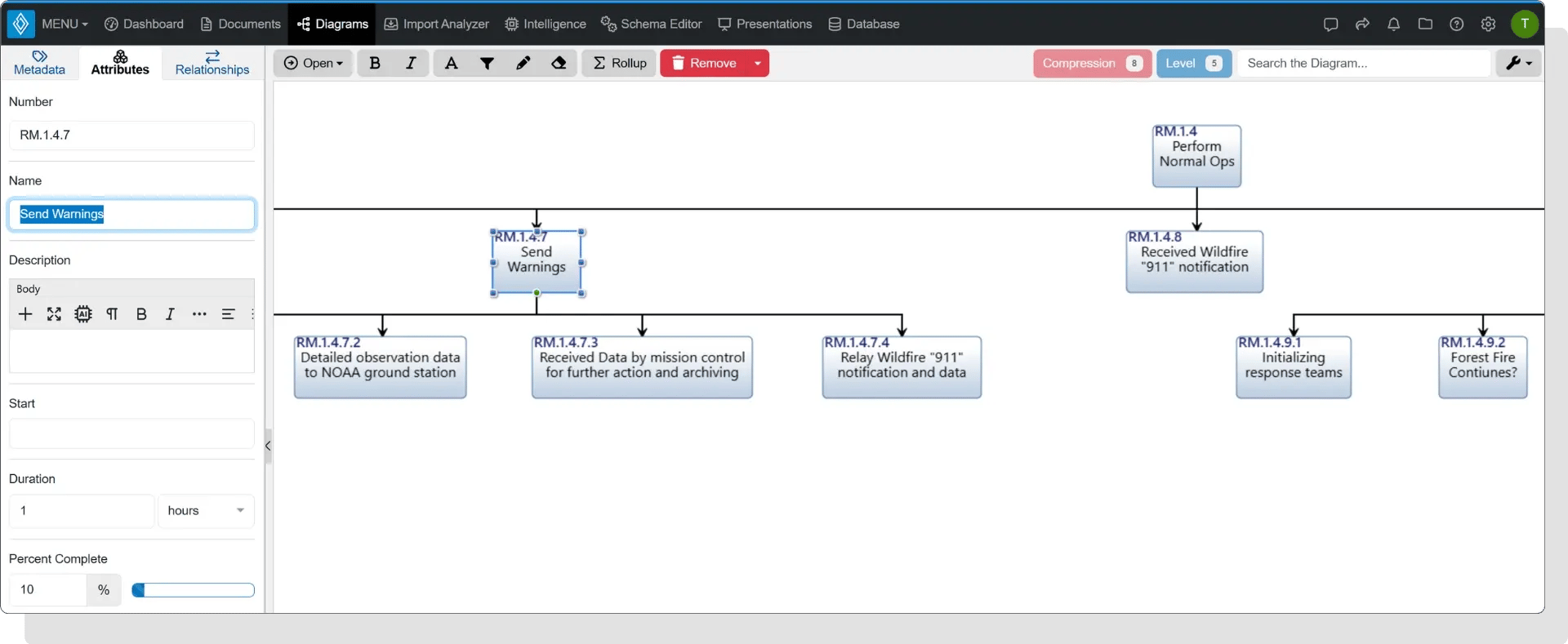1568x644 pixels.
Task: Expand the Open dropdown button
Action: (x=313, y=63)
